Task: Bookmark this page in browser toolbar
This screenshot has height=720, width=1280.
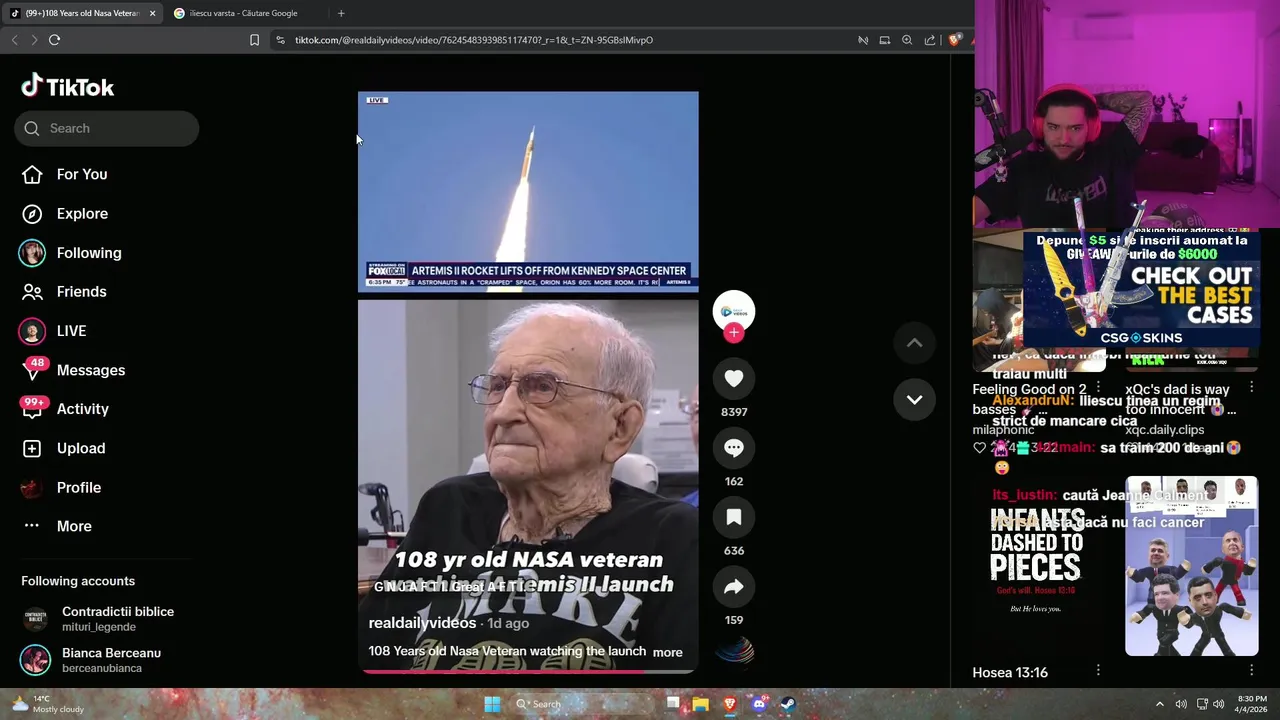Action: (x=254, y=40)
